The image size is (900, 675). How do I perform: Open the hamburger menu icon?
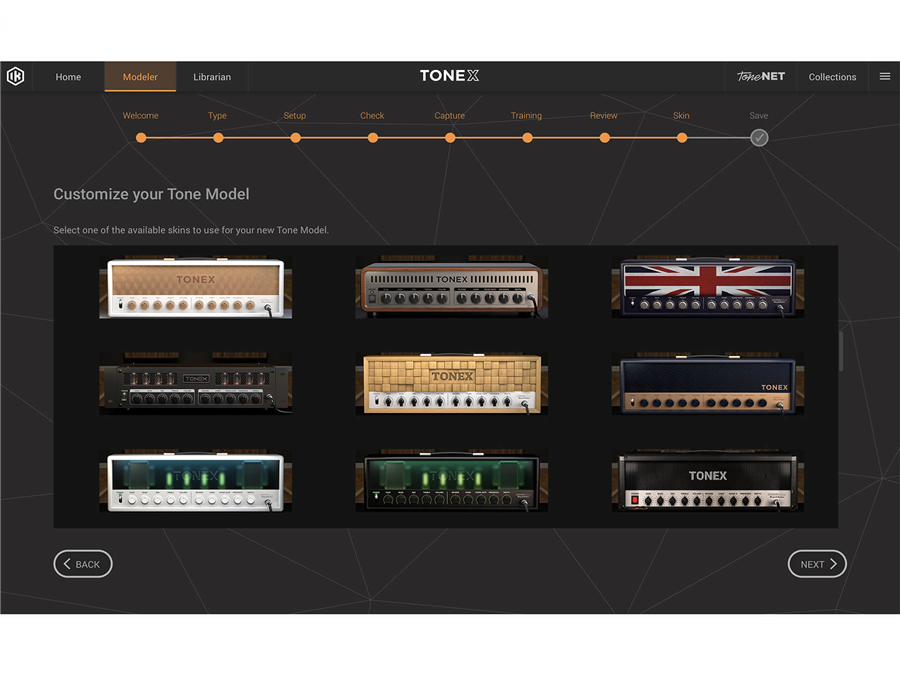[884, 77]
